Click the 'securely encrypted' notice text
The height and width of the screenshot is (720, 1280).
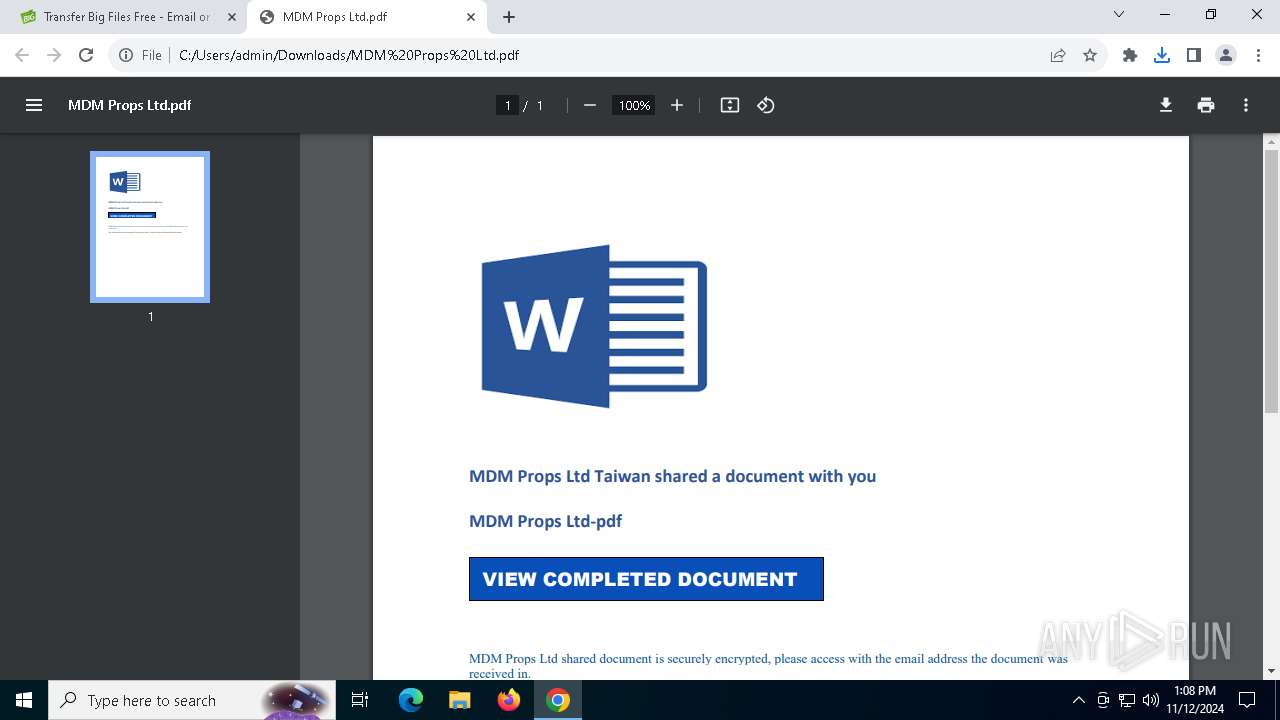768,666
